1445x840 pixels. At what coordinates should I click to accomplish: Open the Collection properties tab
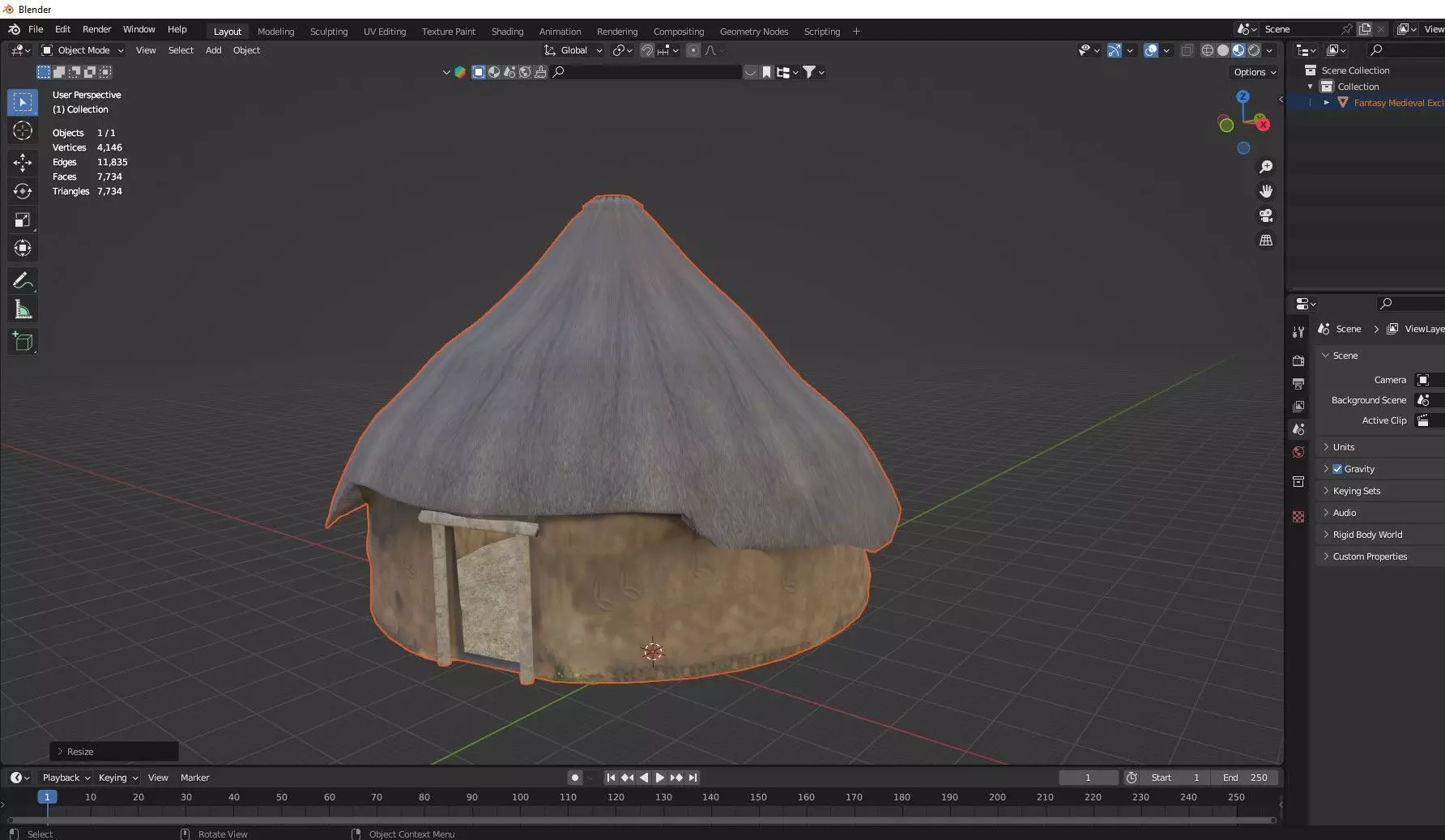(1298, 481)
